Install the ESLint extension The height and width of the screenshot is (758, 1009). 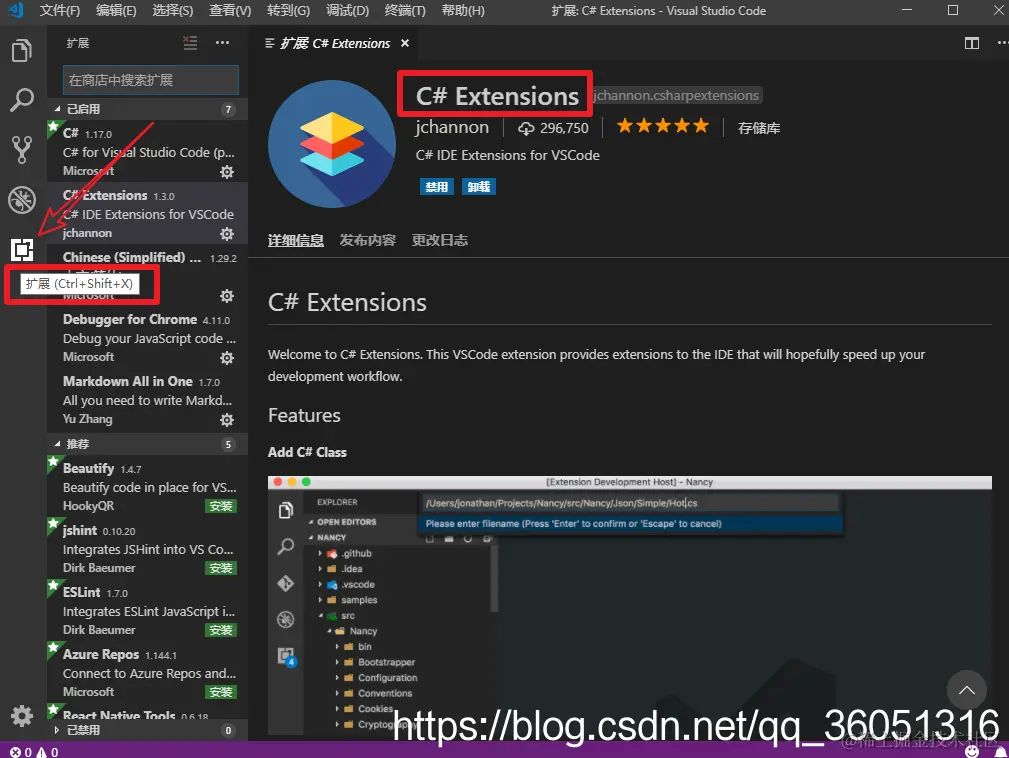(x=221, y=630)
